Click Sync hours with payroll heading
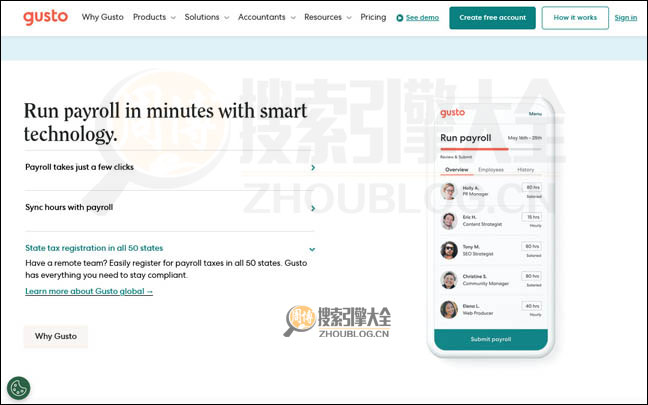The image size is (648, 405). click(69, 207)
